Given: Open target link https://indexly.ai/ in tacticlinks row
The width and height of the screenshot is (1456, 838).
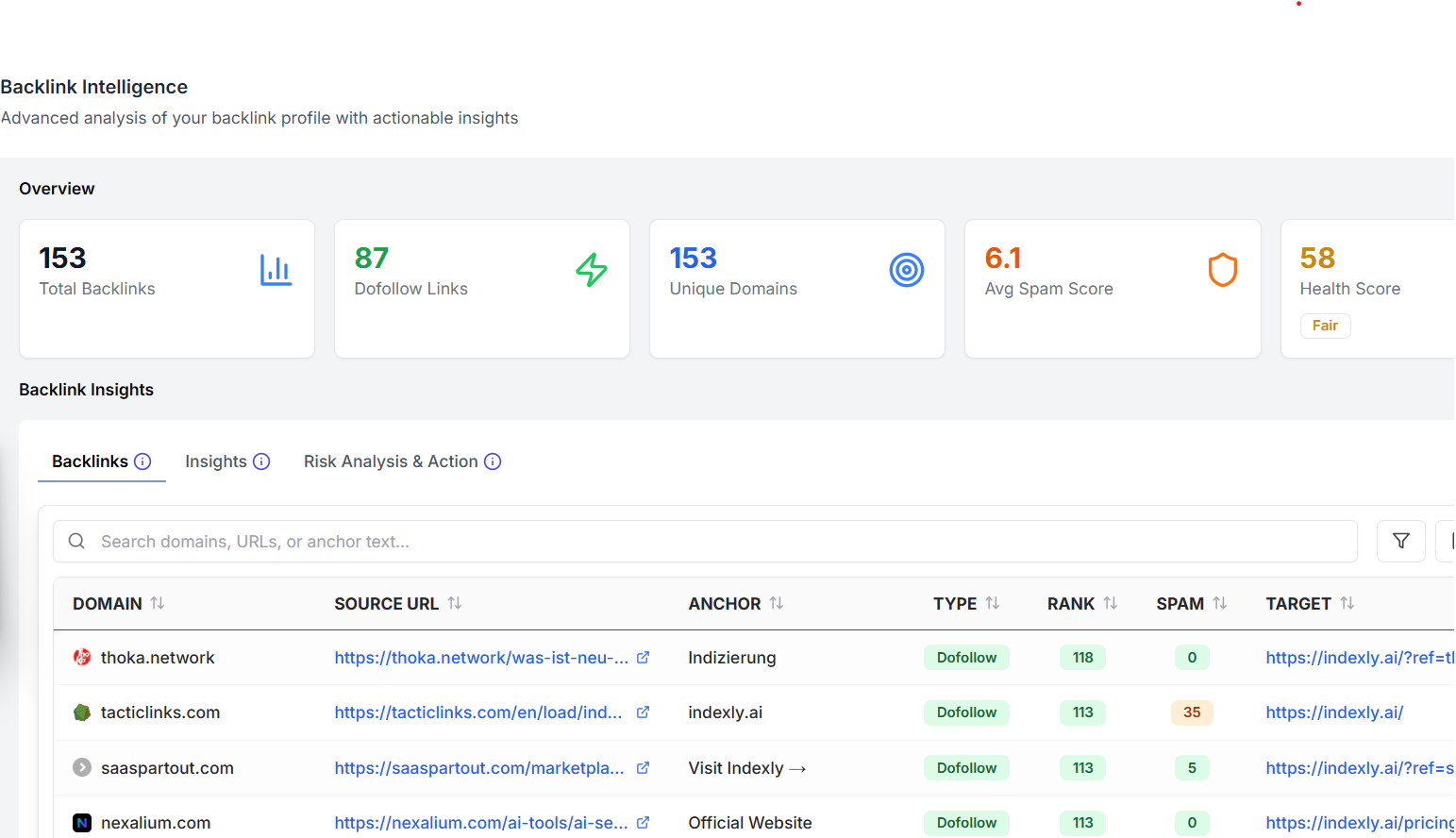Looking at the screenshot, I should pyautogui.click(x=1334, y=712).
